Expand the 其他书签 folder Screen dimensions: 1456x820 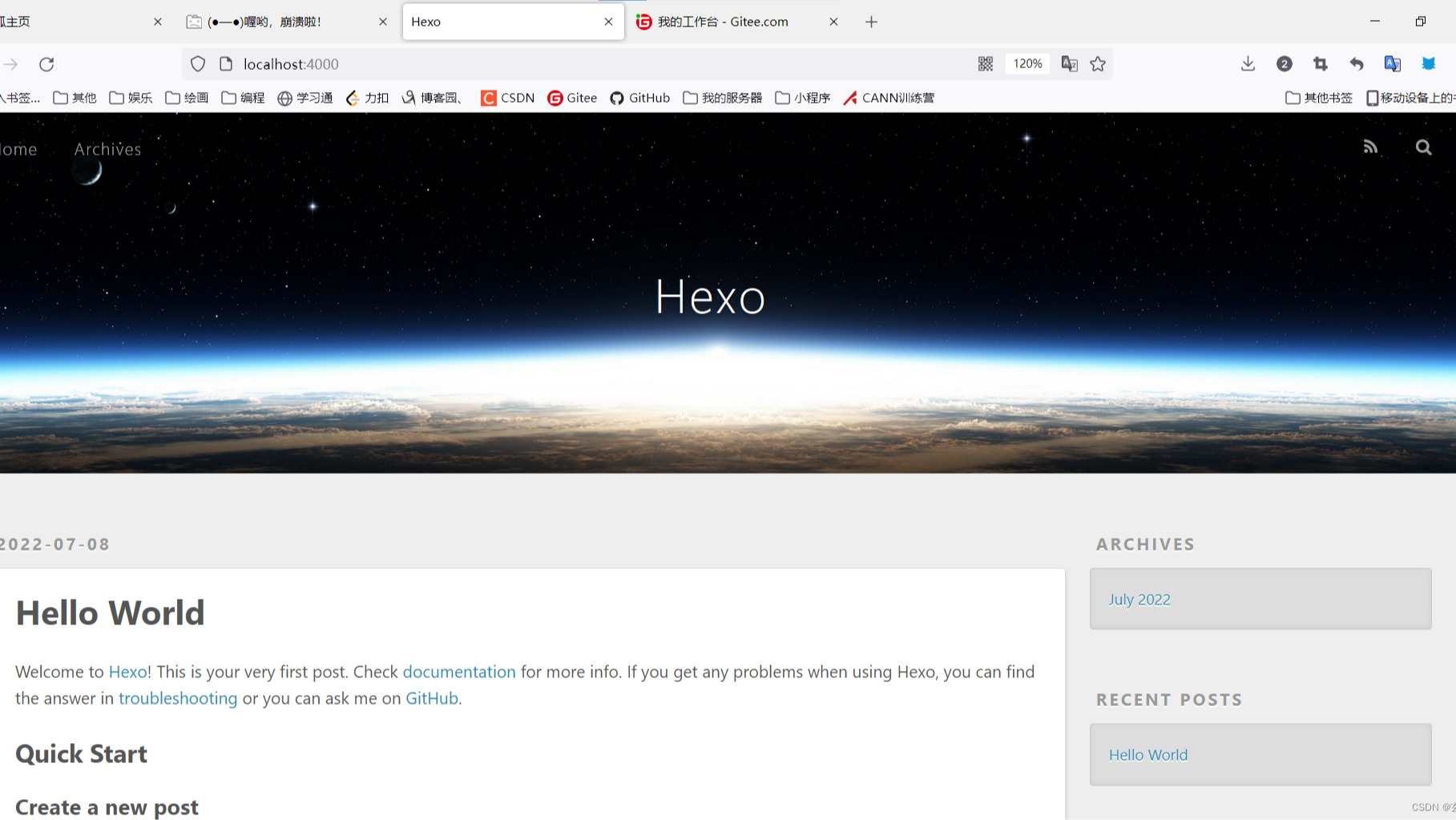pyautogui.click(x=1319, y=98)
